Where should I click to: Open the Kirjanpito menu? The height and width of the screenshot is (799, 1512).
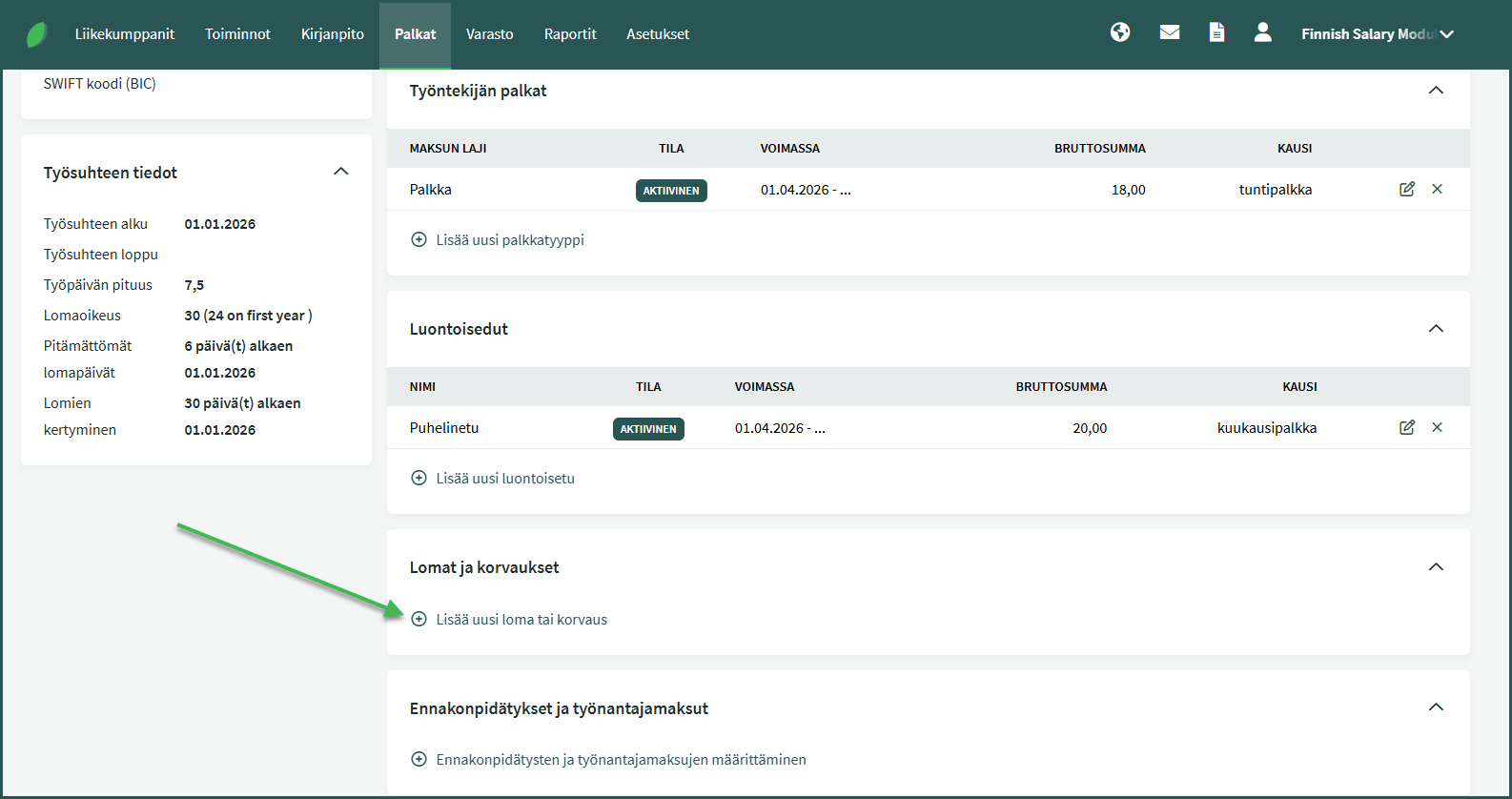[x=332, y=34]
